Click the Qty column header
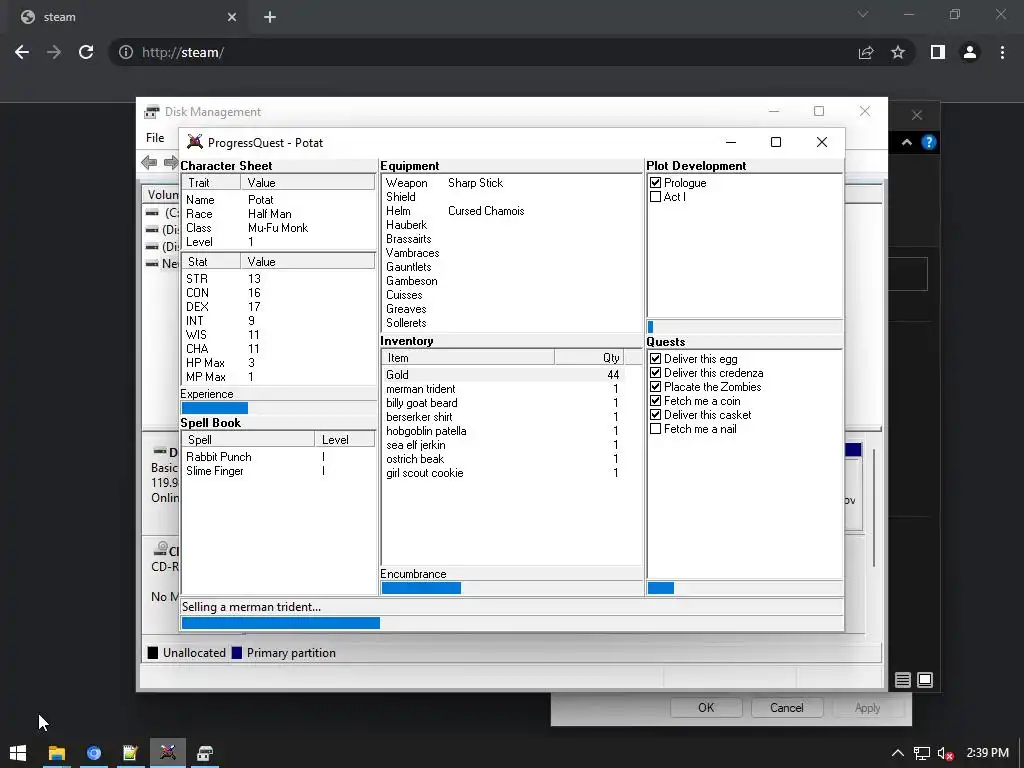The width and height of the screenshot is (1024, 768). (x=590, y=358)
